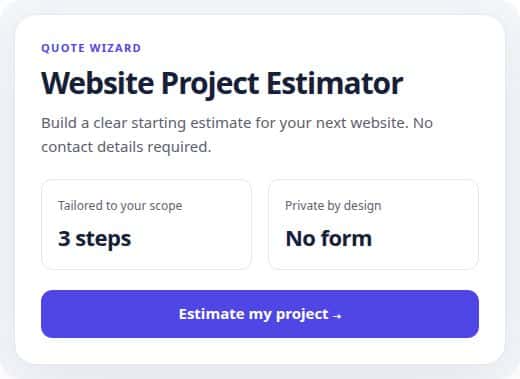Select the Tailored to your scope card
The image size is (520, 379).
(146, 224)
